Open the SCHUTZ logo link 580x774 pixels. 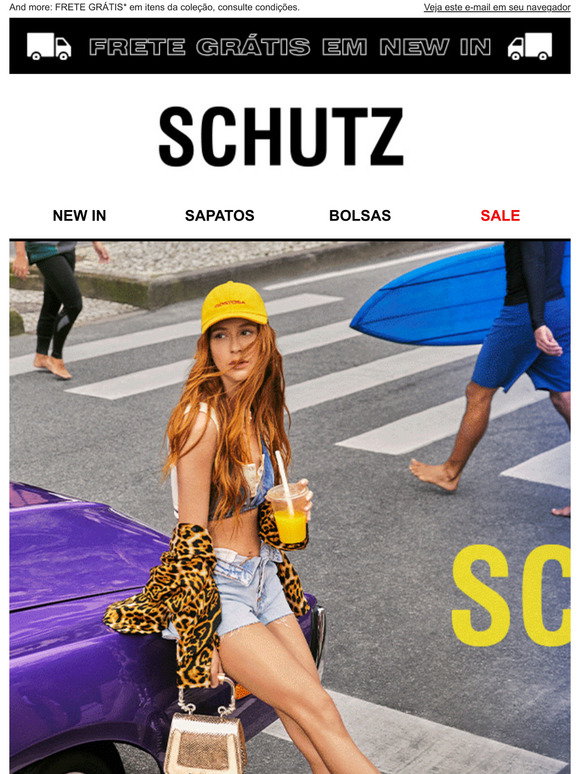[x=281, y=137]
